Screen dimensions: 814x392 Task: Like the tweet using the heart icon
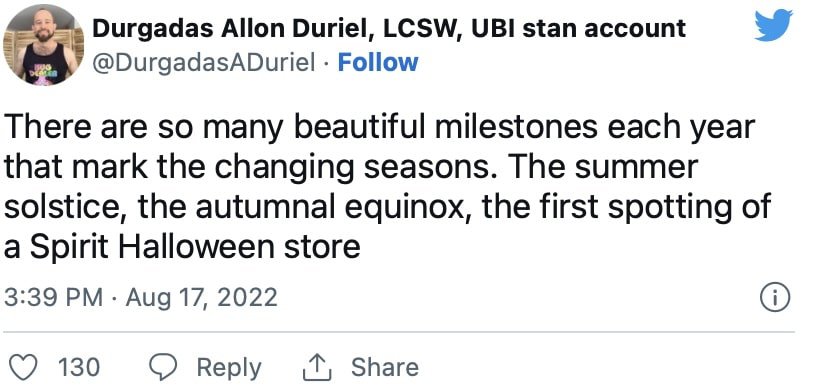point(24,367)
